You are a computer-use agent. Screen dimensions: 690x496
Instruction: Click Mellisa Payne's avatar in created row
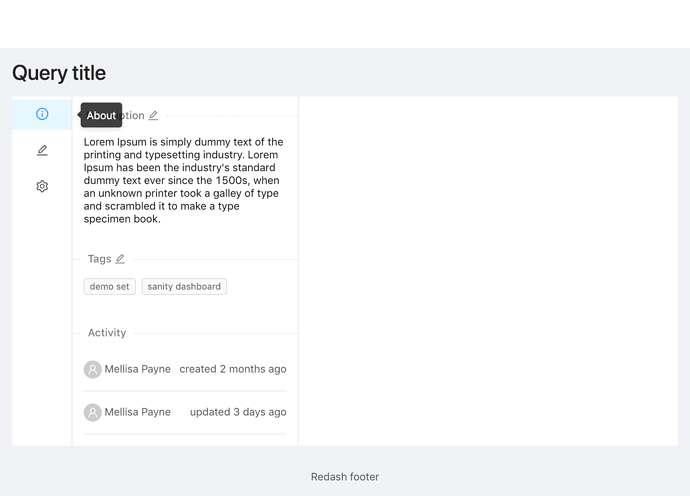(92, 369)
